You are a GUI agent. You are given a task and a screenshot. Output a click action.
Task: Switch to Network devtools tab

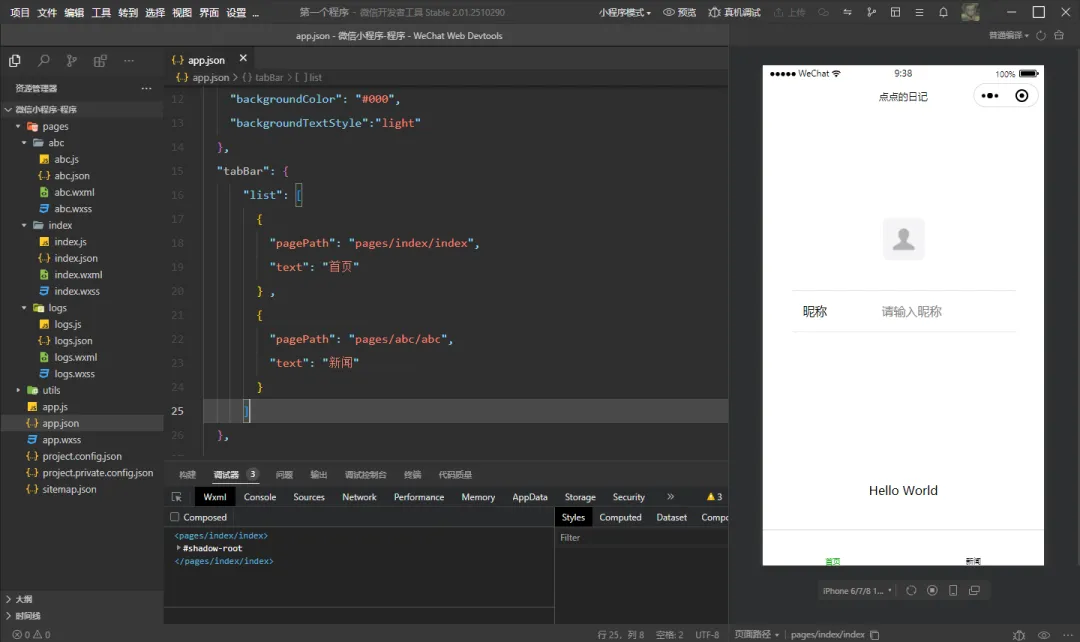click(x=360, y=497)
